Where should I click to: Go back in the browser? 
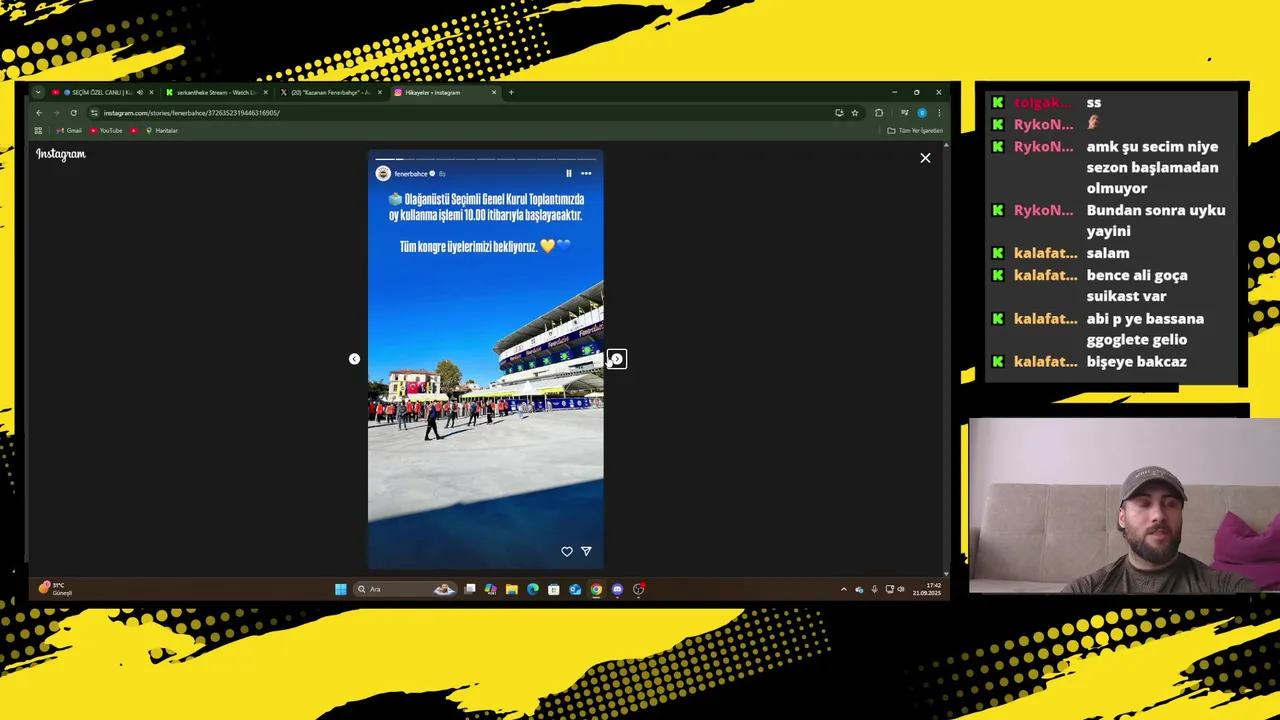coord(39,113)
